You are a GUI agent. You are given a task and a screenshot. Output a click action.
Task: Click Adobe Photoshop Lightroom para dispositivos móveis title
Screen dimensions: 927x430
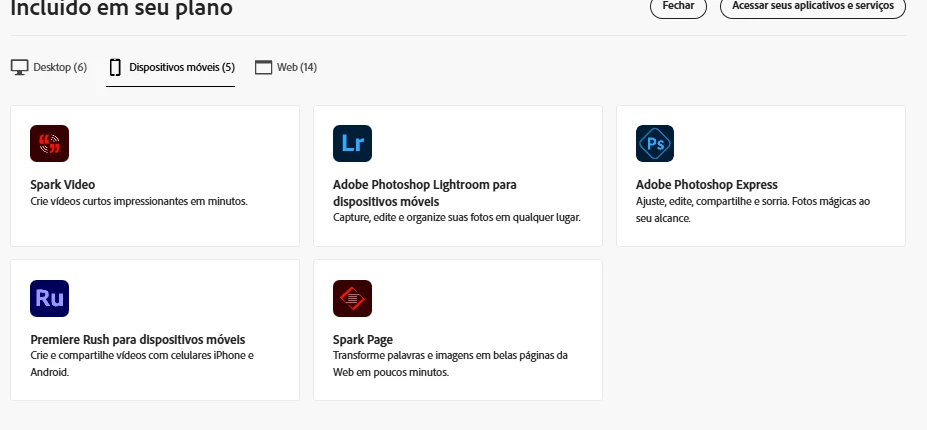point(424,193)
